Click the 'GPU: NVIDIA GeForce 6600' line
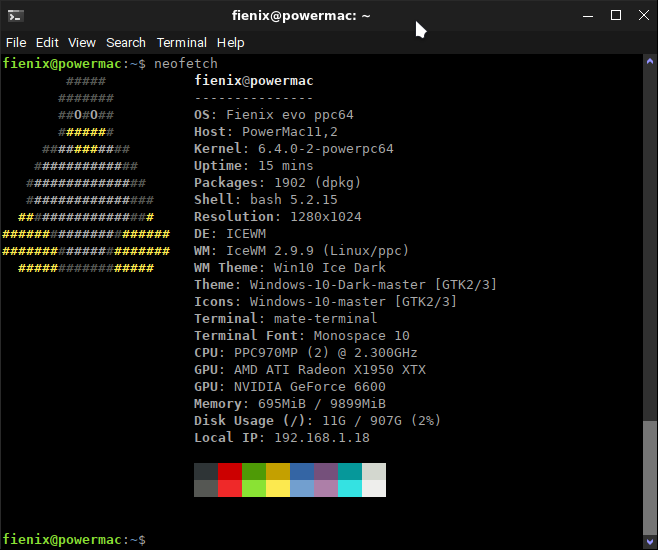This screenshot has width=658, height=550. 290,386
